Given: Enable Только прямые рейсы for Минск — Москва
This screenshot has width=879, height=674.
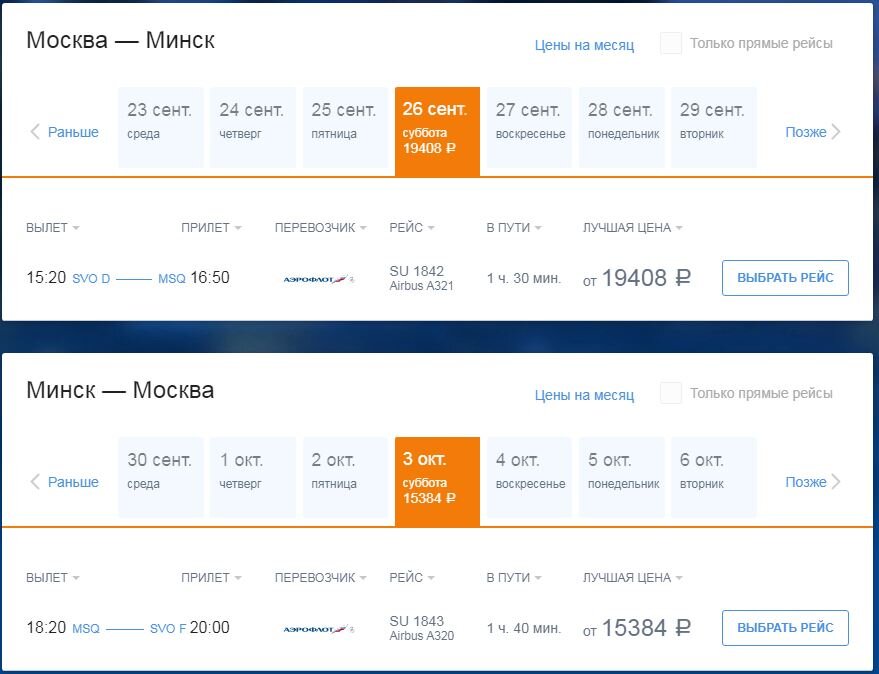Looking at the screenshot, I should [670, 394].
